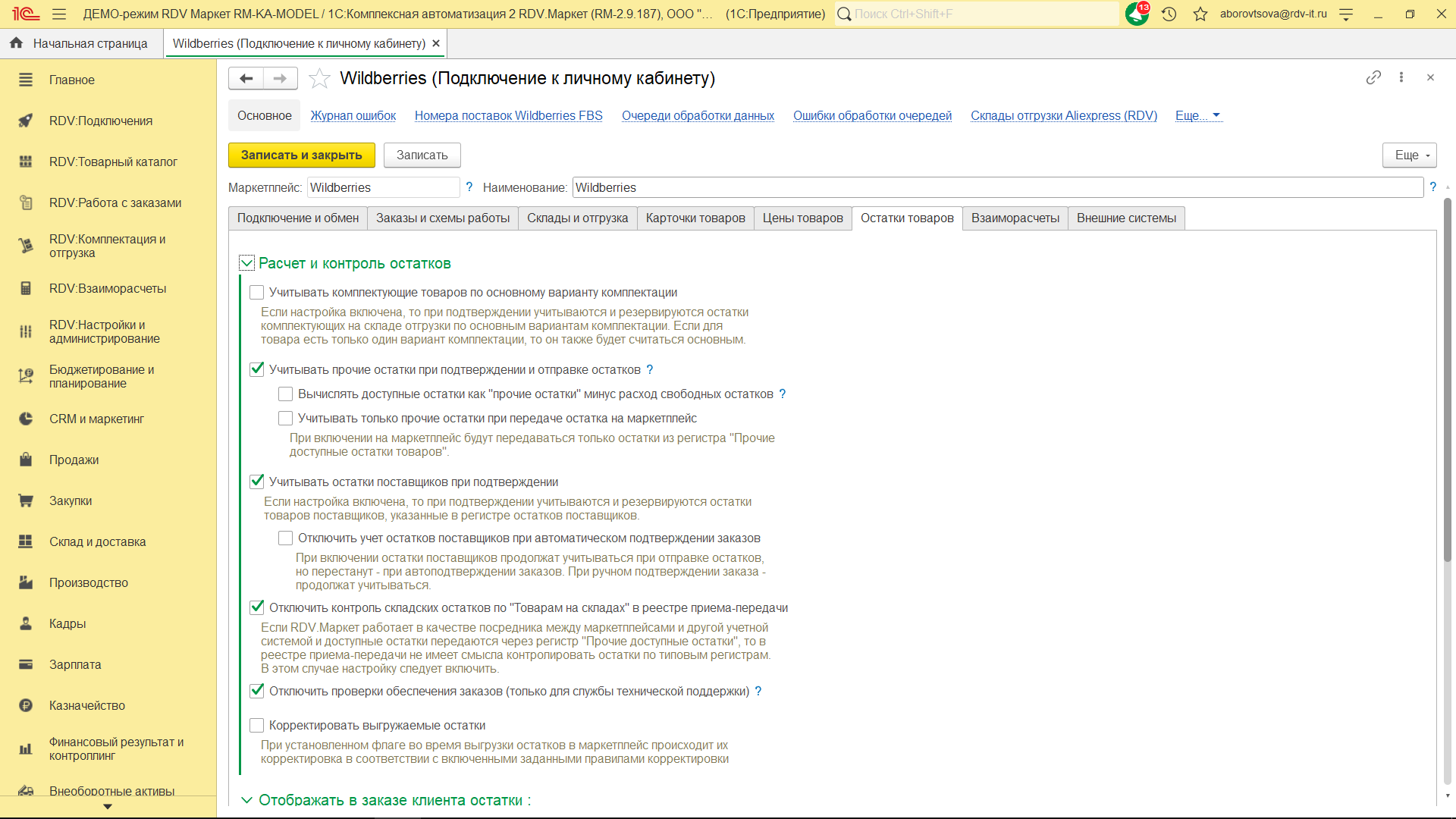Check Учитывать комплектующие товаров checkbox
Image resolution: width=1456 pixels, height=819 pixels.
pos(257,293)
